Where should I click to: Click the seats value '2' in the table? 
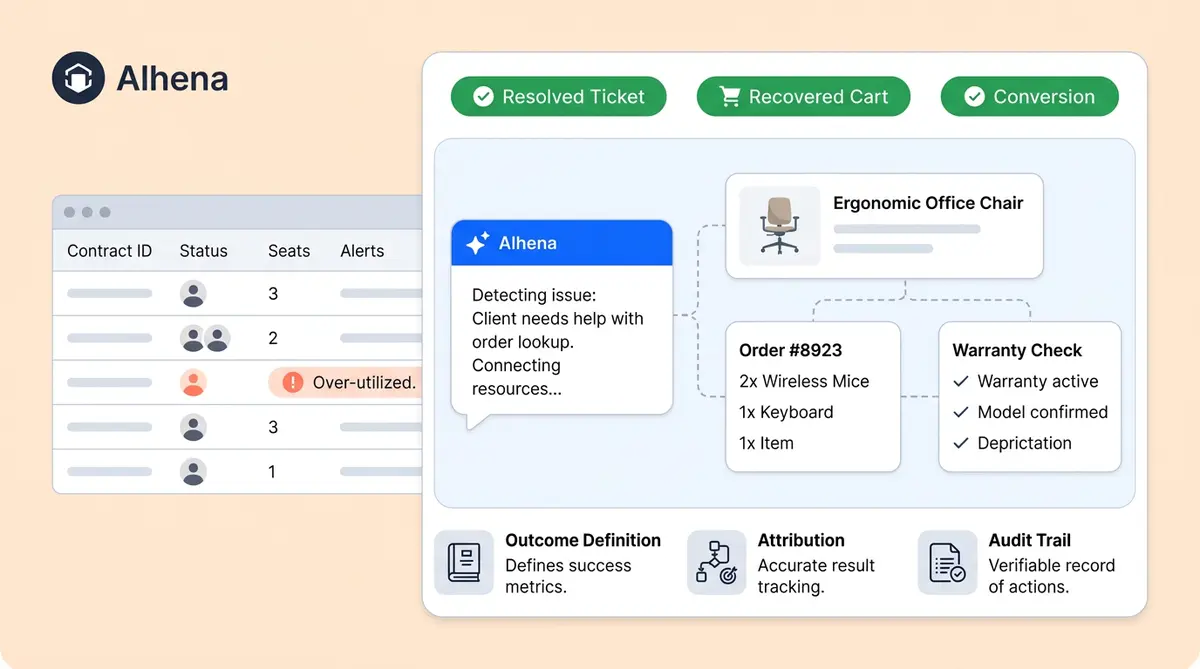273,338
